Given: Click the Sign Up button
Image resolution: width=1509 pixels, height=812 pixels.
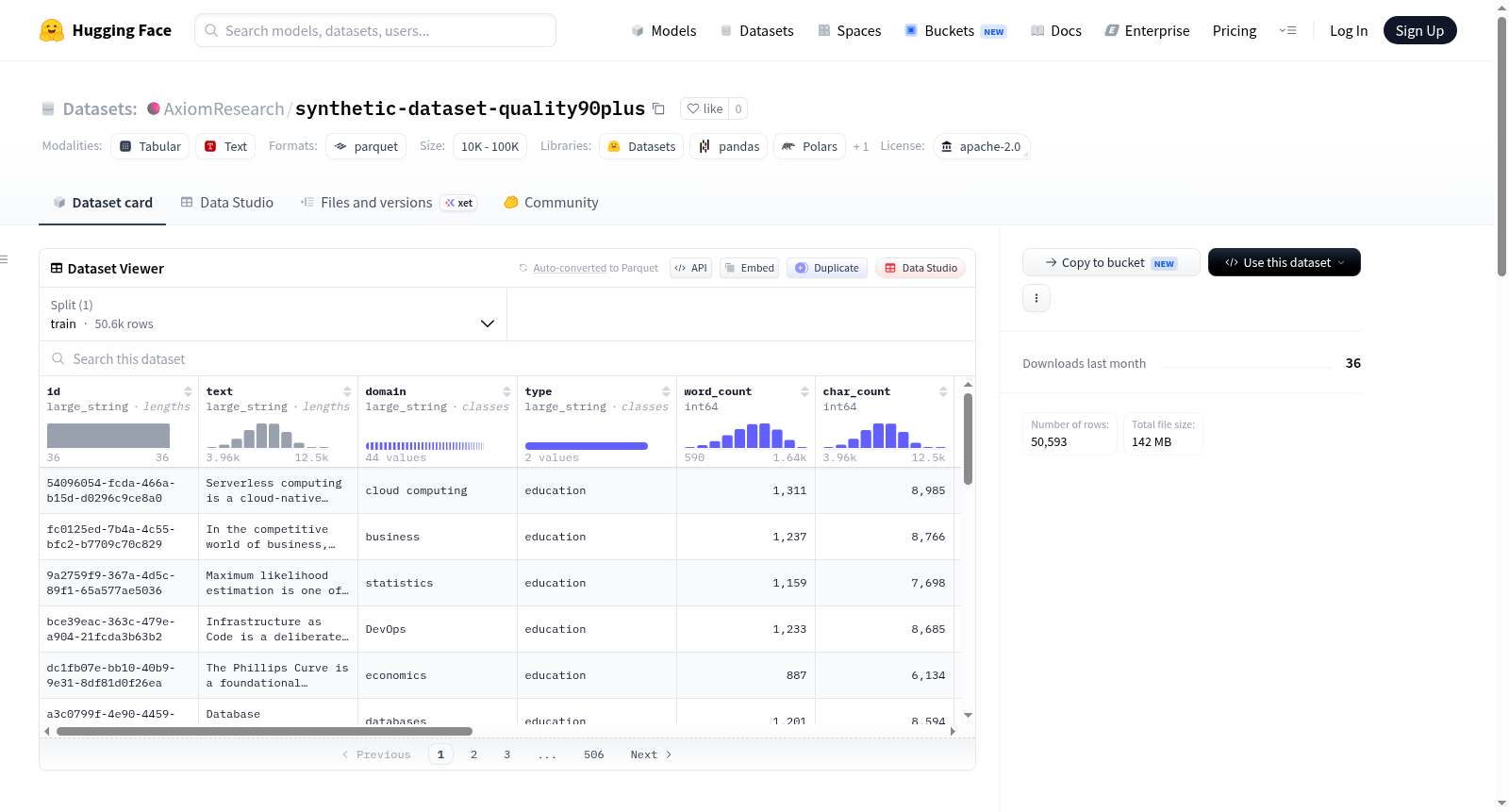Looking at the screenshot, I should pyautogui.click(x=1420, y=30).
